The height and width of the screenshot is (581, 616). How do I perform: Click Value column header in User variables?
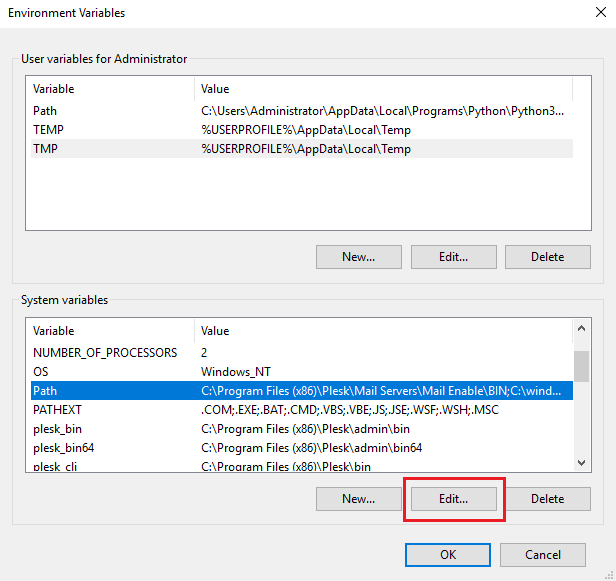click(380, 89)
